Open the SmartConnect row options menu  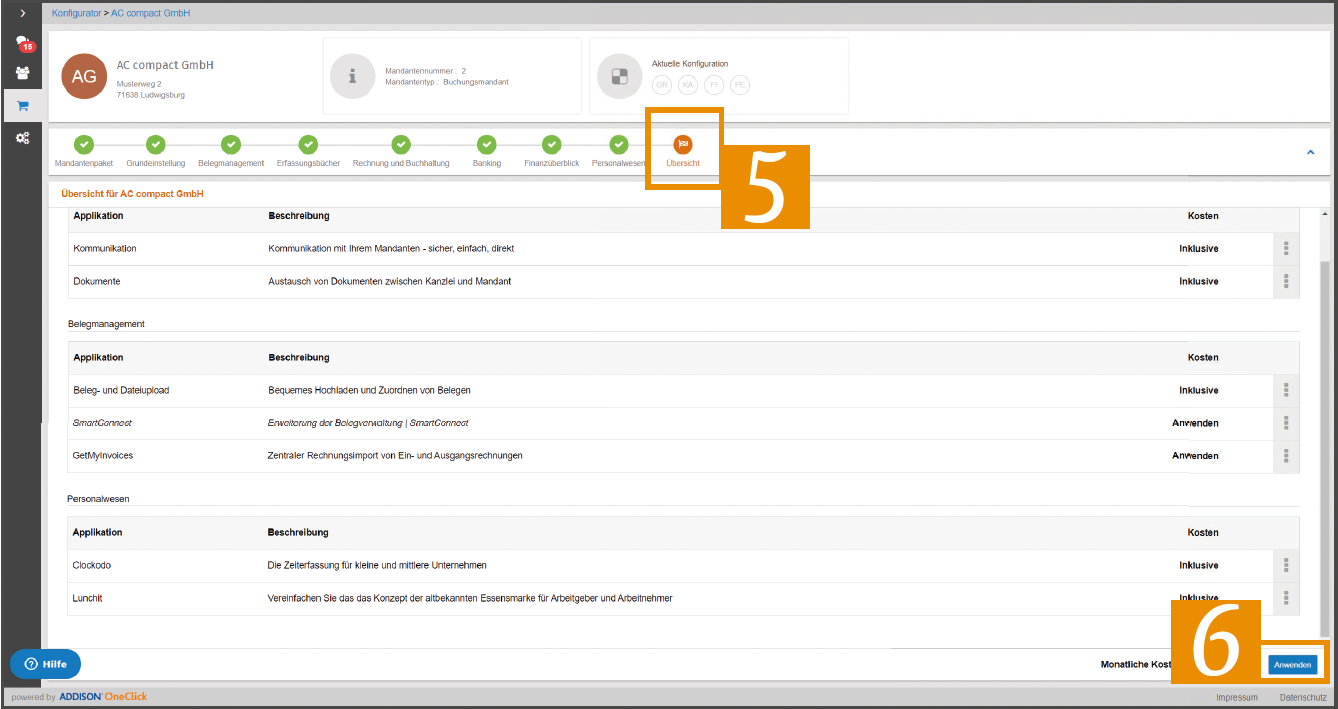coord(1286,423)
